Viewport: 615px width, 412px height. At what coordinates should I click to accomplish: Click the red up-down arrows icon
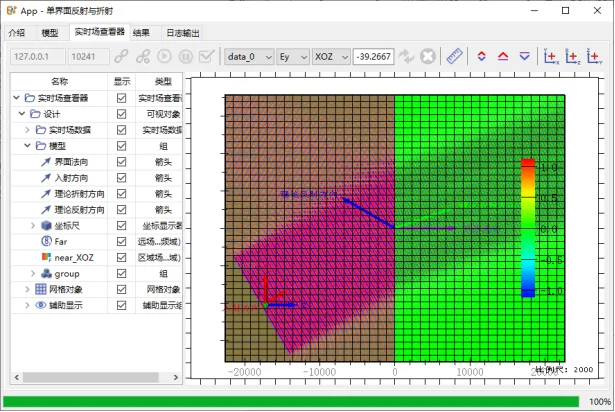(482, 57)
